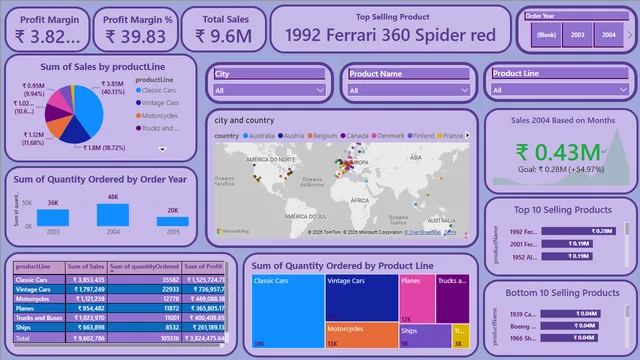Image resolution: width=640 pixels, height=360 pixels.
Task: Click the Profit Margin card value
Action: pyautogui.click(x=47, y=37)
